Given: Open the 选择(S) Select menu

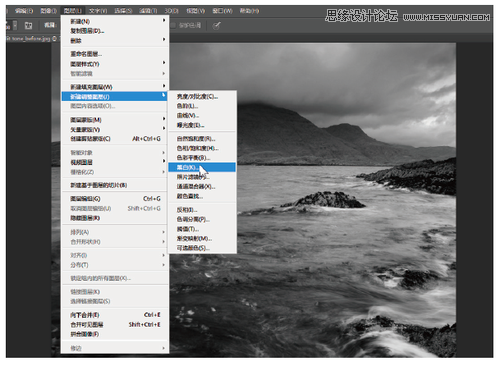Looking at the screenshot, I should [x=123, y=11].
